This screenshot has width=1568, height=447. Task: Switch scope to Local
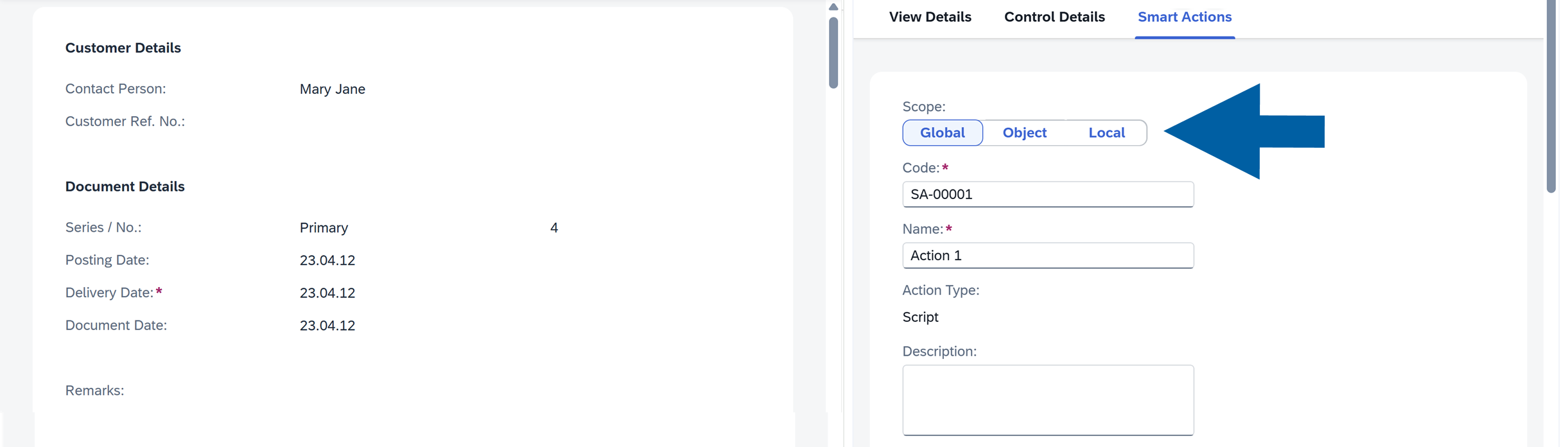click(x=1106, y=132)
